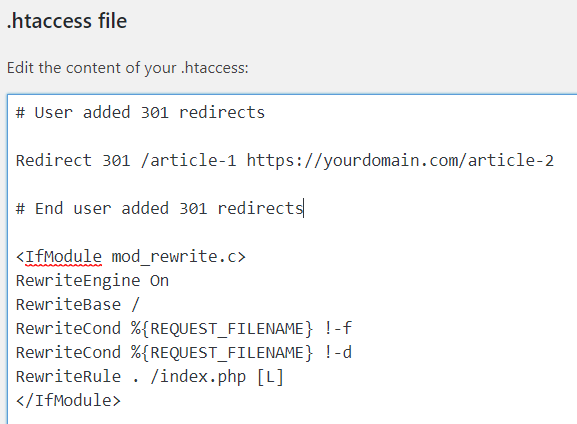Screen dimensions: 577x424
Task: Click the blank line above '<IfModule mod_rewrite.c>'
Action: pyautogui.click(x=293, y=233)
